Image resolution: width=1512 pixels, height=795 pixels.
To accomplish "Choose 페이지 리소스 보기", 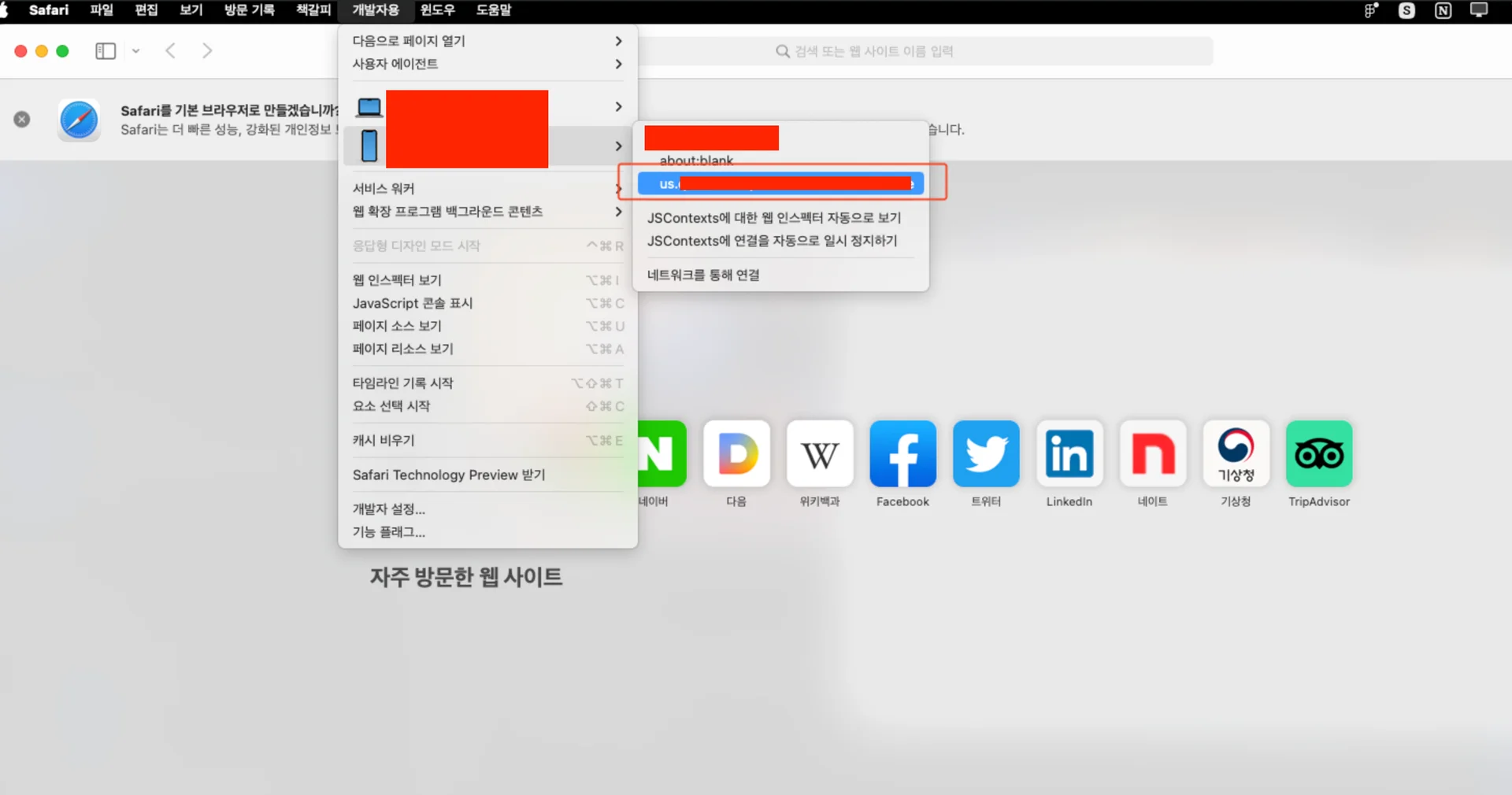I will pos(488,349).
